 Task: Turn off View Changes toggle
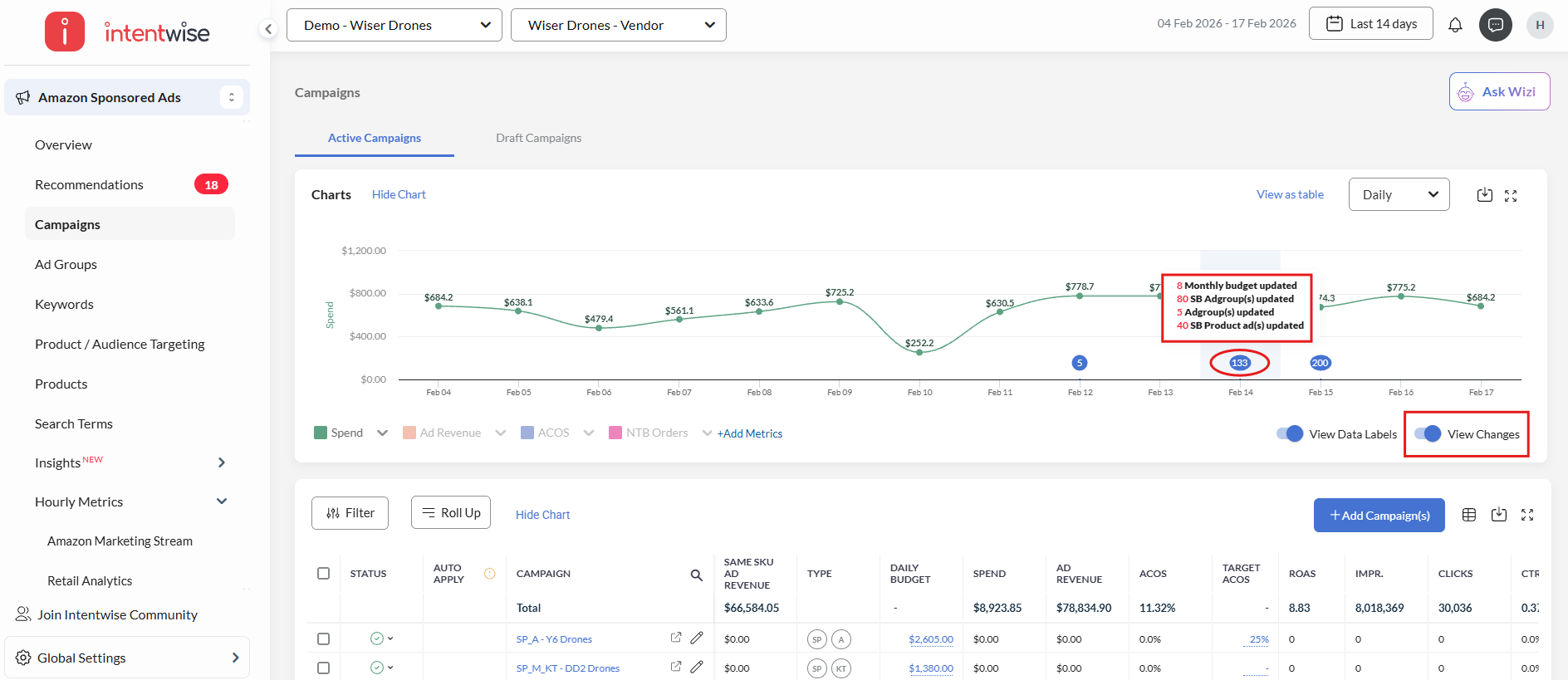[1428, 433]
